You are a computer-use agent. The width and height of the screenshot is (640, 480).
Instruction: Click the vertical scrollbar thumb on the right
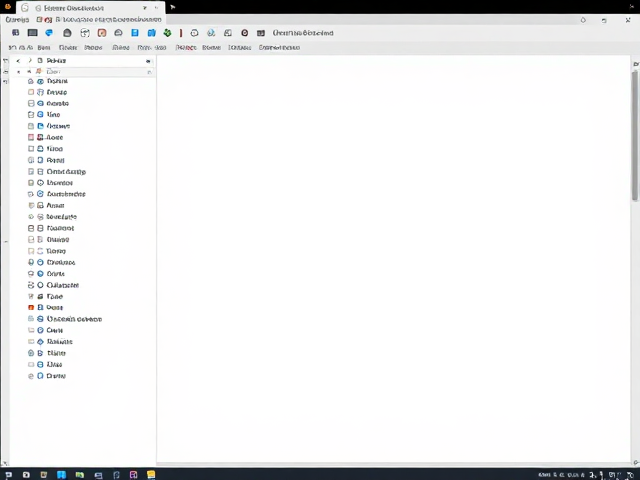[635, 136]
